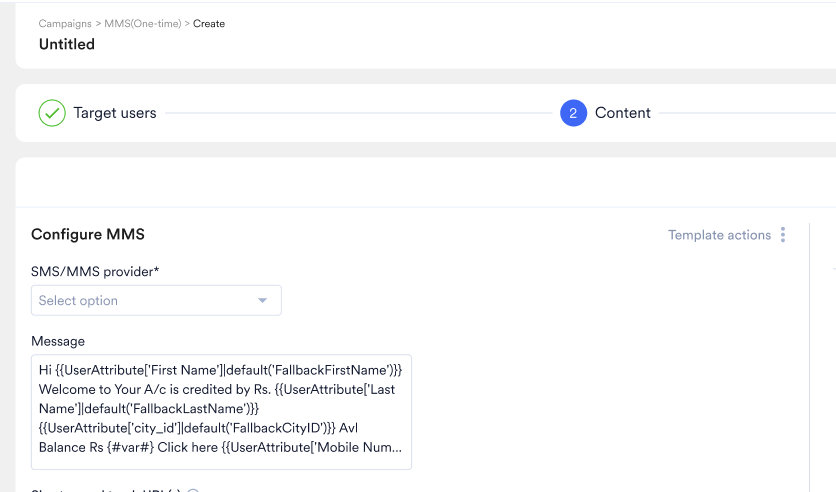The image size is (836, 492).
Task: Click the Template actions link
Action: tap(719, 235)
